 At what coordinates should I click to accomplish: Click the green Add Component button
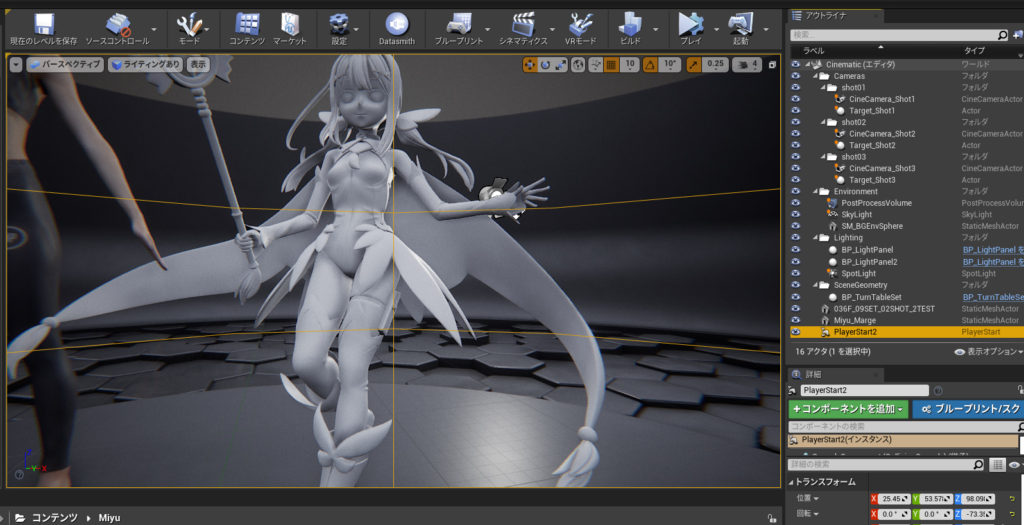pos(848,409)
